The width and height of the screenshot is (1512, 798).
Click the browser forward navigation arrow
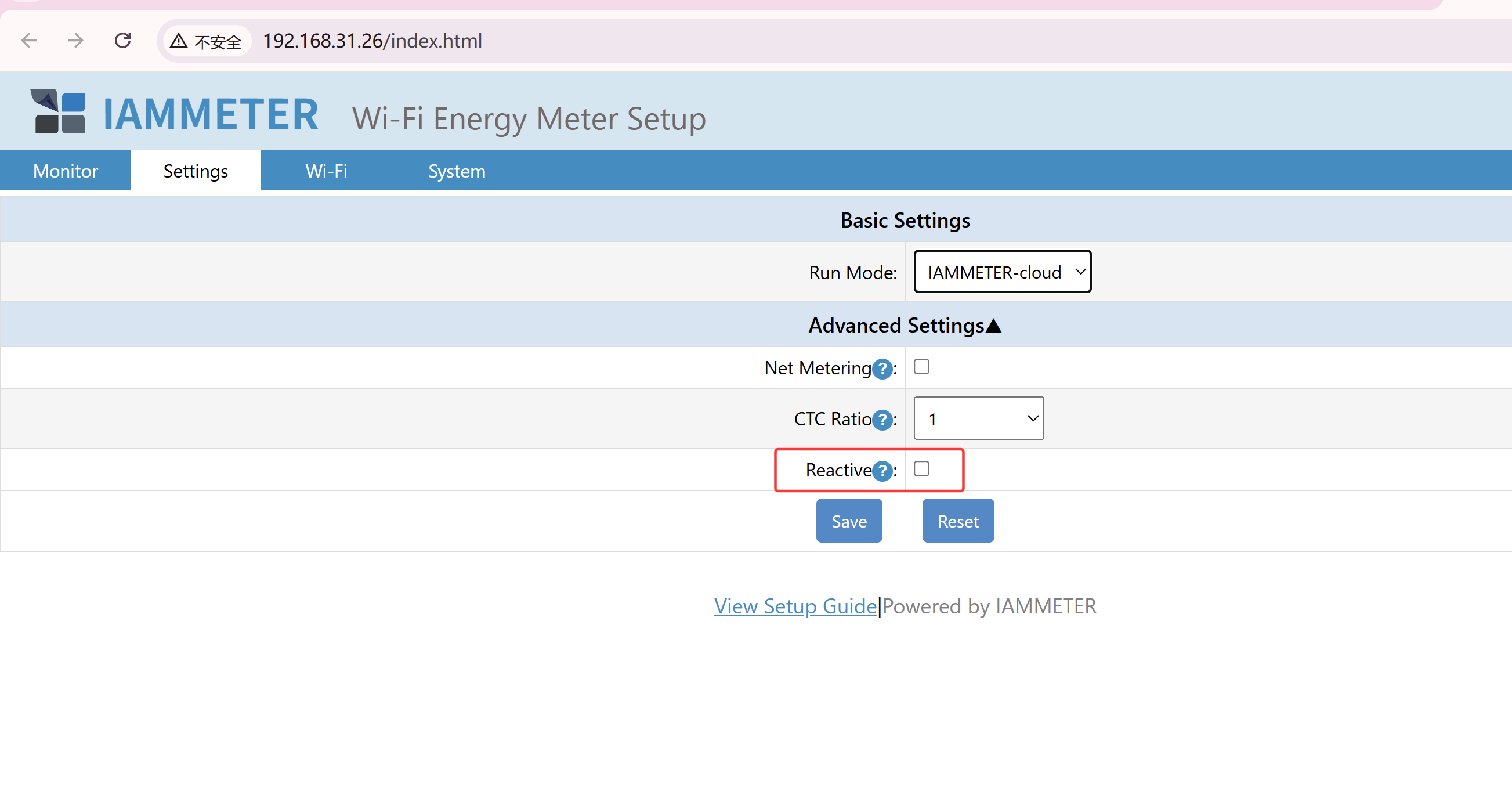click(75, 40)
